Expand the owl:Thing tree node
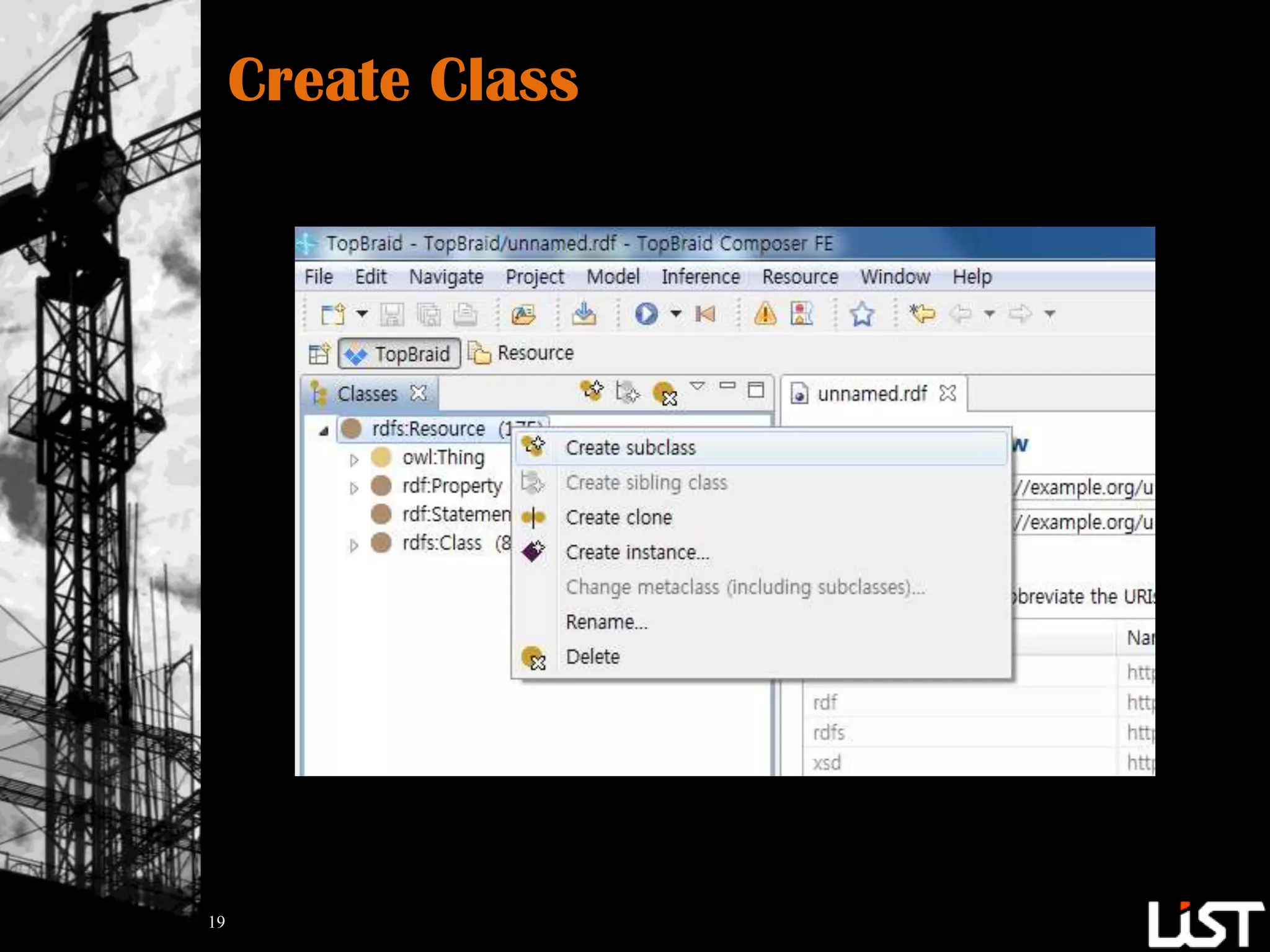This screenshot has width=1270, height=952. pos(354,460)
